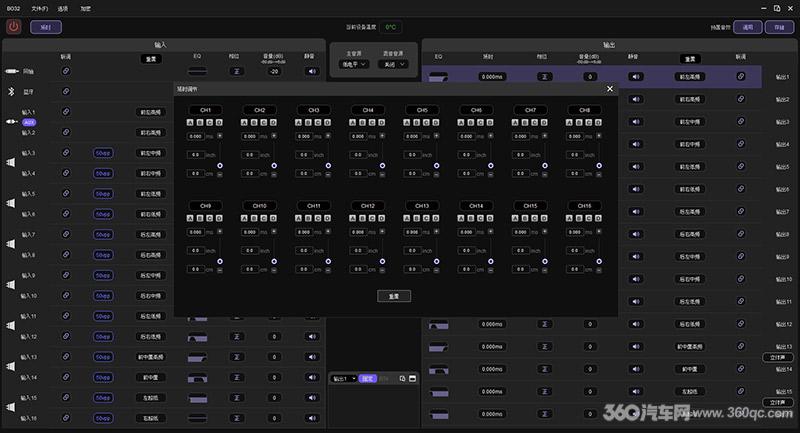Toggle the phase button in 输入13 row
This screenshot has width=800, height=433.
point(236,357)
